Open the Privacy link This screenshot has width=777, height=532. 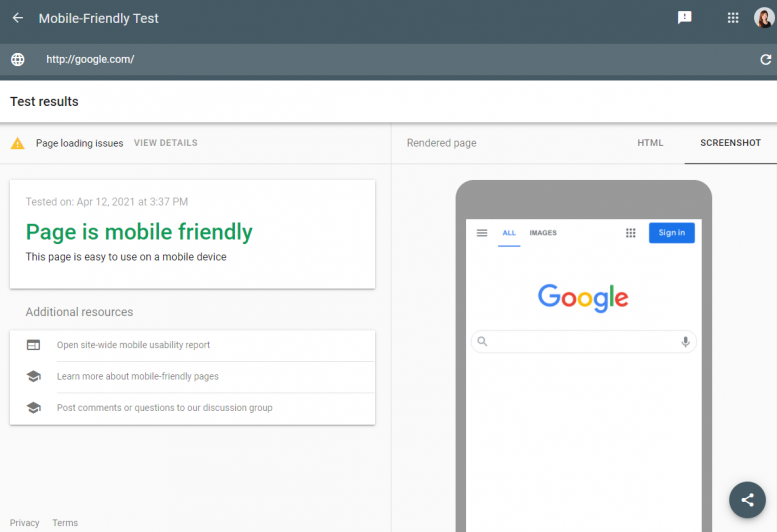click(24, 523)
